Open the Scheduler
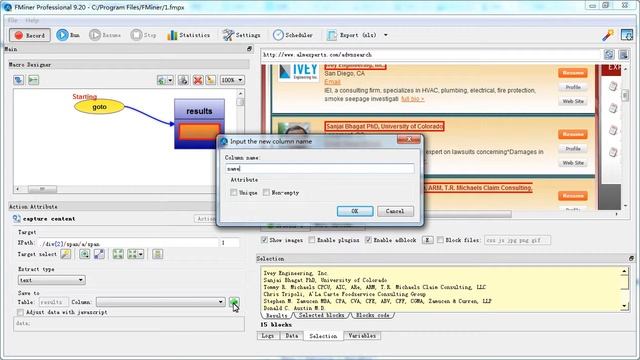Screen dimensions: 640x360 (293, 35)
